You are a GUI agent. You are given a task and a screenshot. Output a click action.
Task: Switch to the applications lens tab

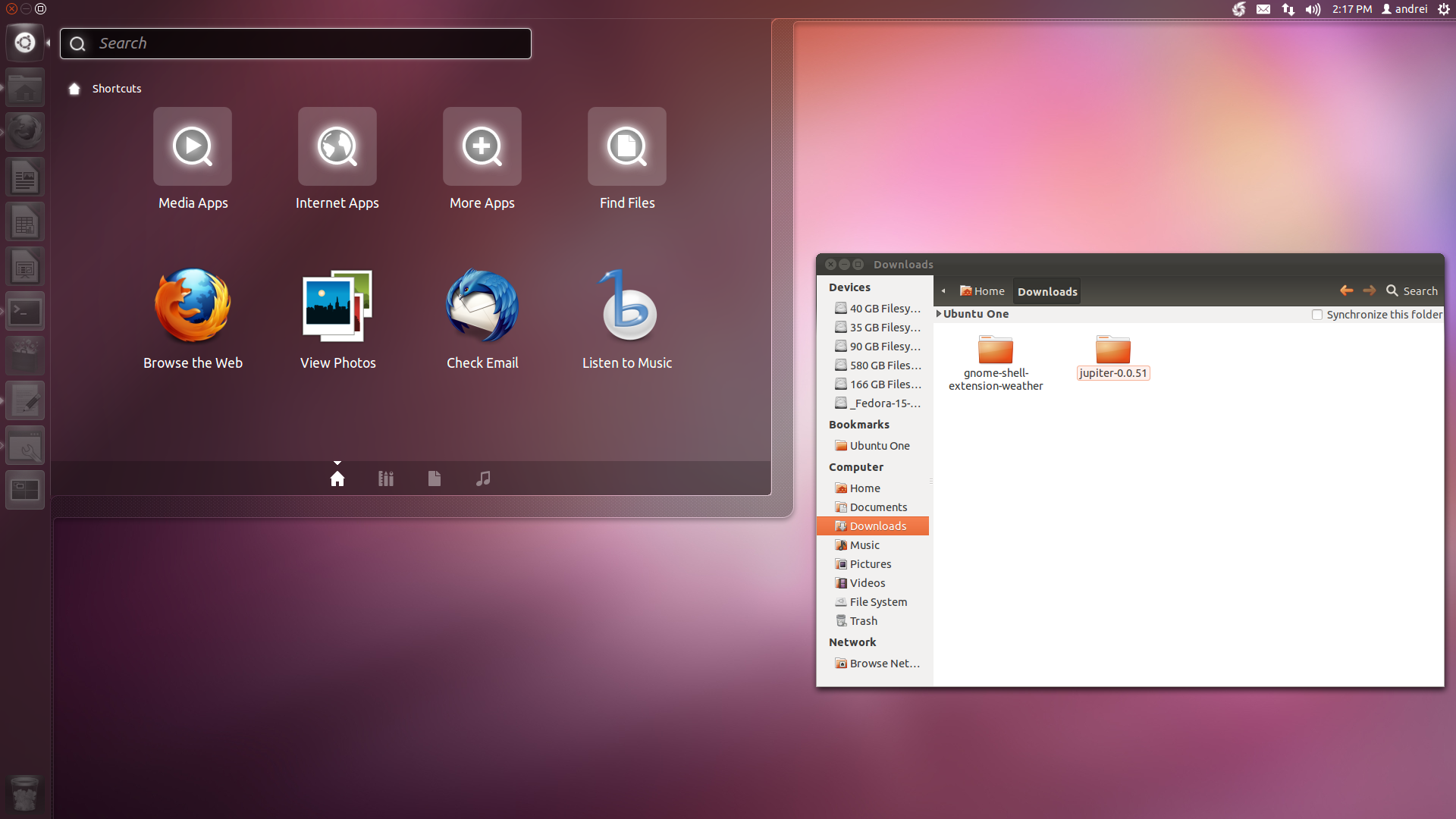(x=386, y=479)
